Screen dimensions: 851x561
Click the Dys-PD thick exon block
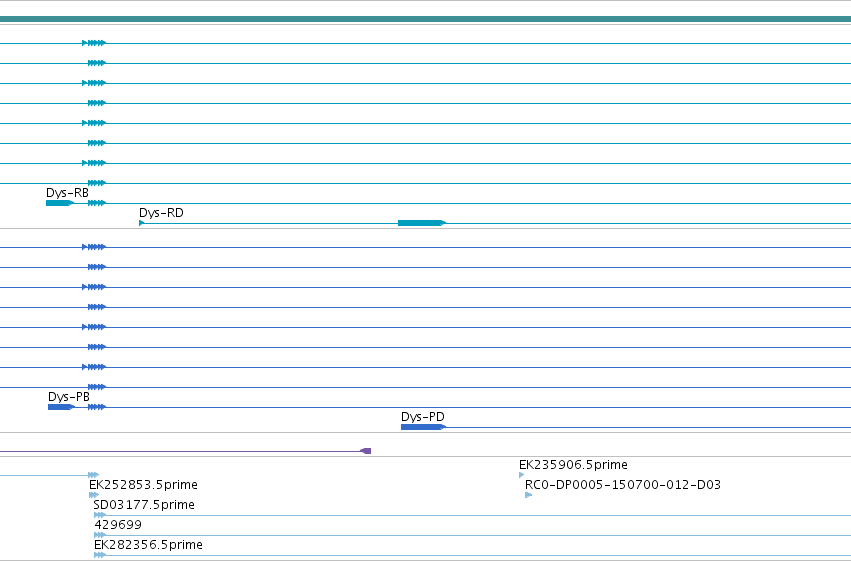(x=423, y=427)
